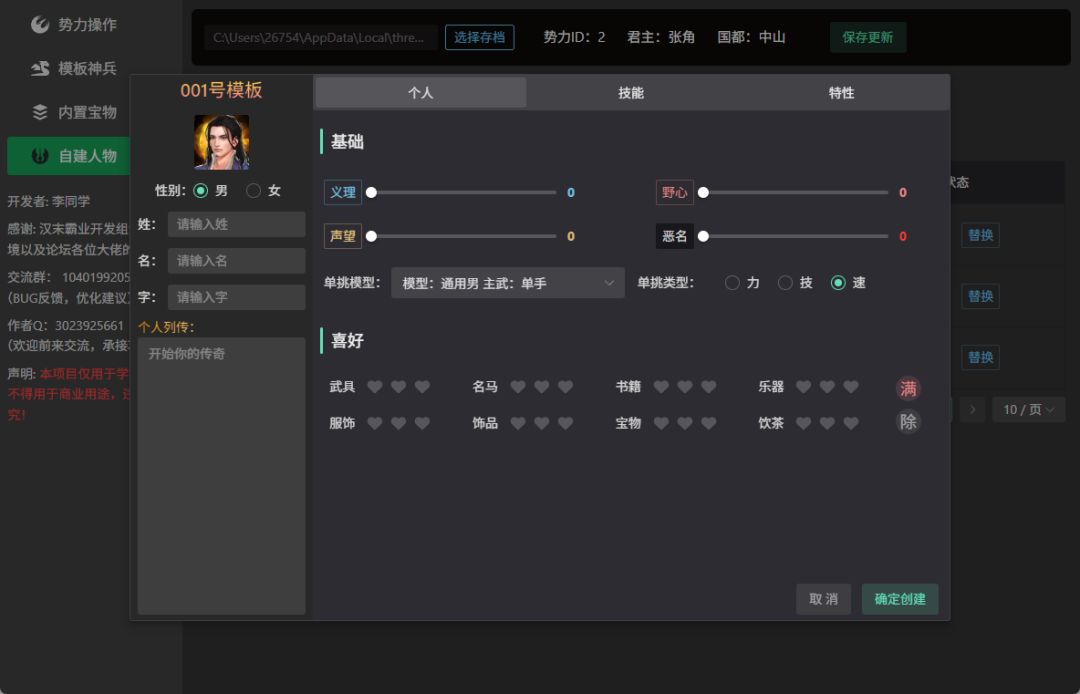
Task: Open the 单挑模型 model dropdown
Action: click(508, 283)
